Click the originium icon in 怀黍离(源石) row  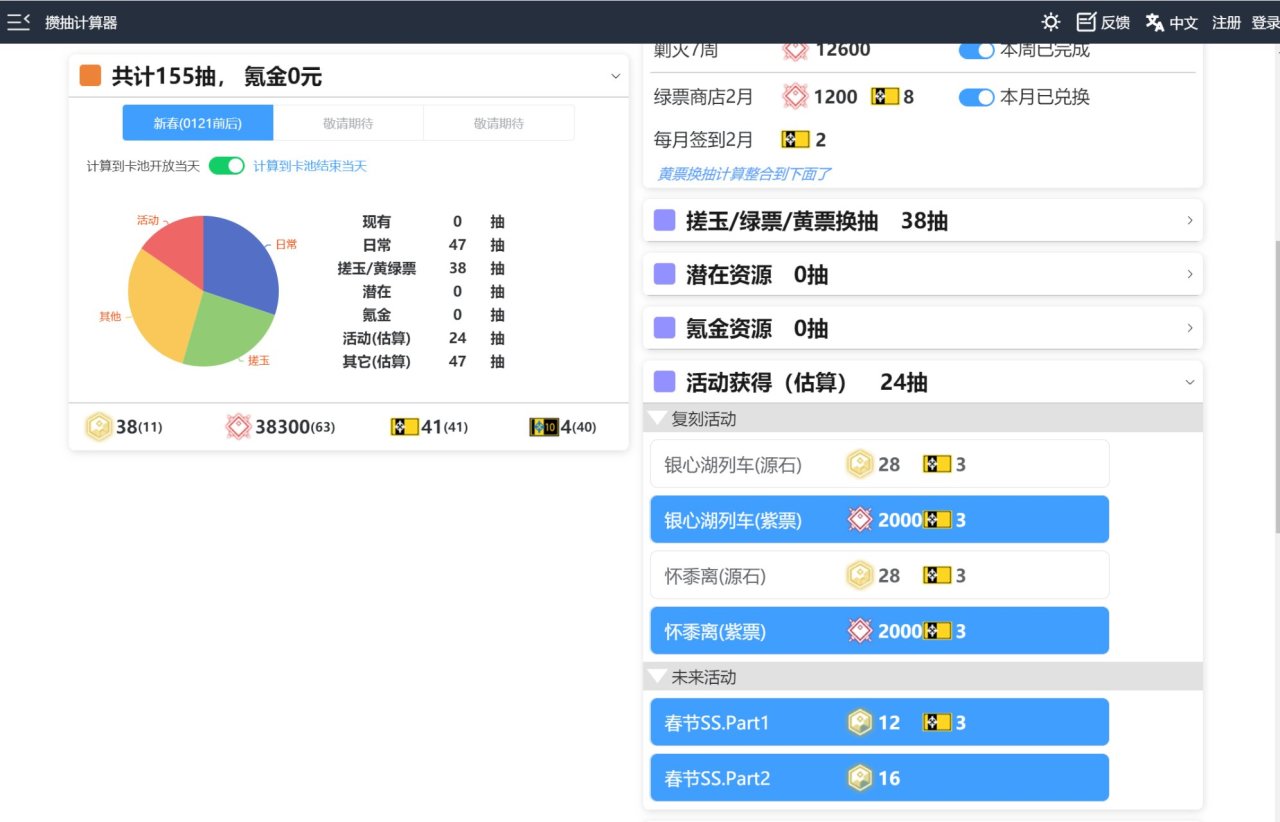tap(860, 576)
